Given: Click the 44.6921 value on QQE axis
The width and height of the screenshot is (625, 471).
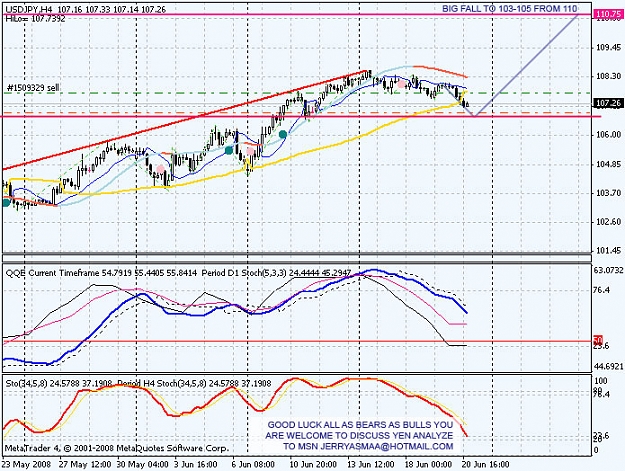Looking at the screenshot, I should click(x=608, y=366).
